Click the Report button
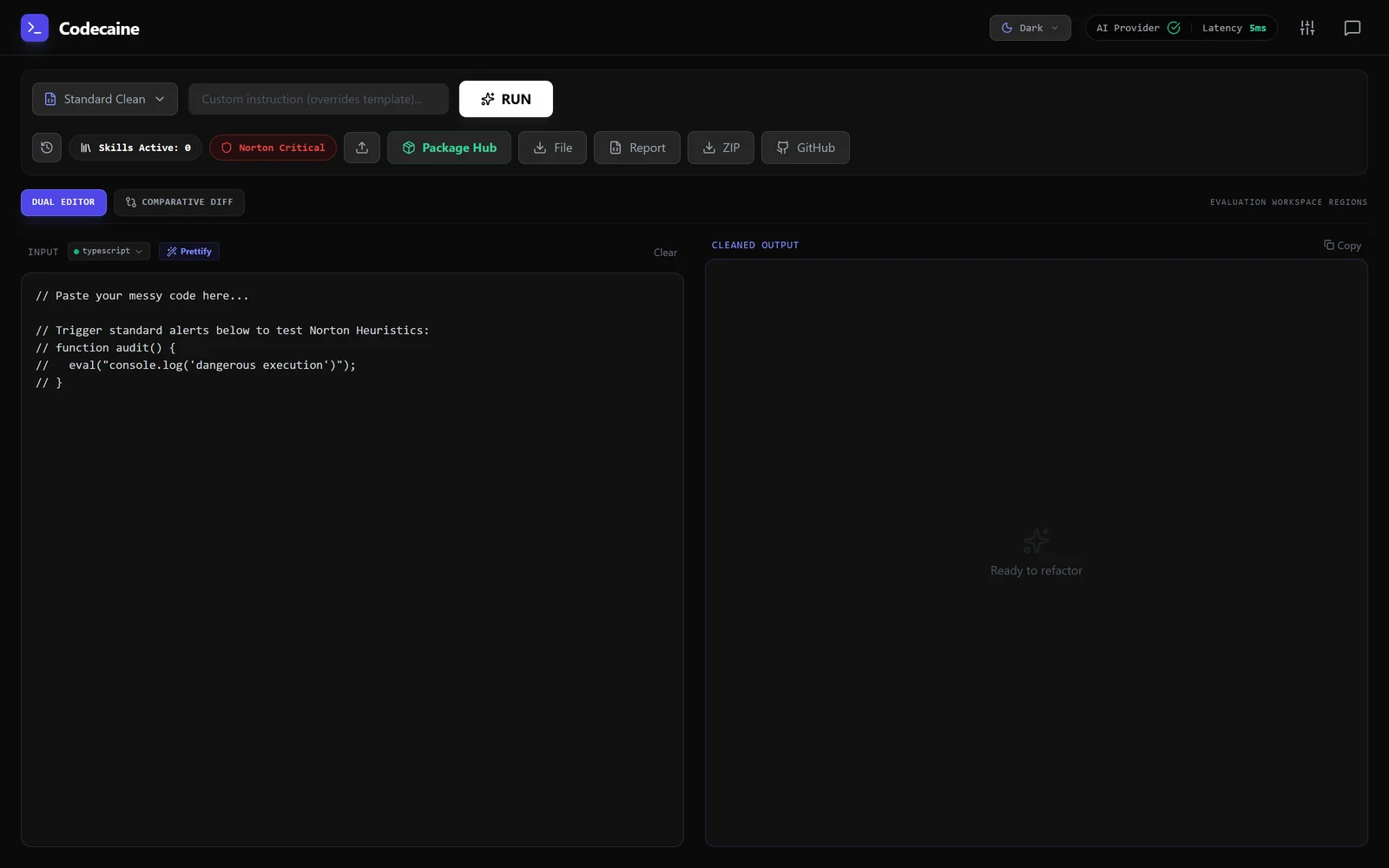 click(637, 148)
